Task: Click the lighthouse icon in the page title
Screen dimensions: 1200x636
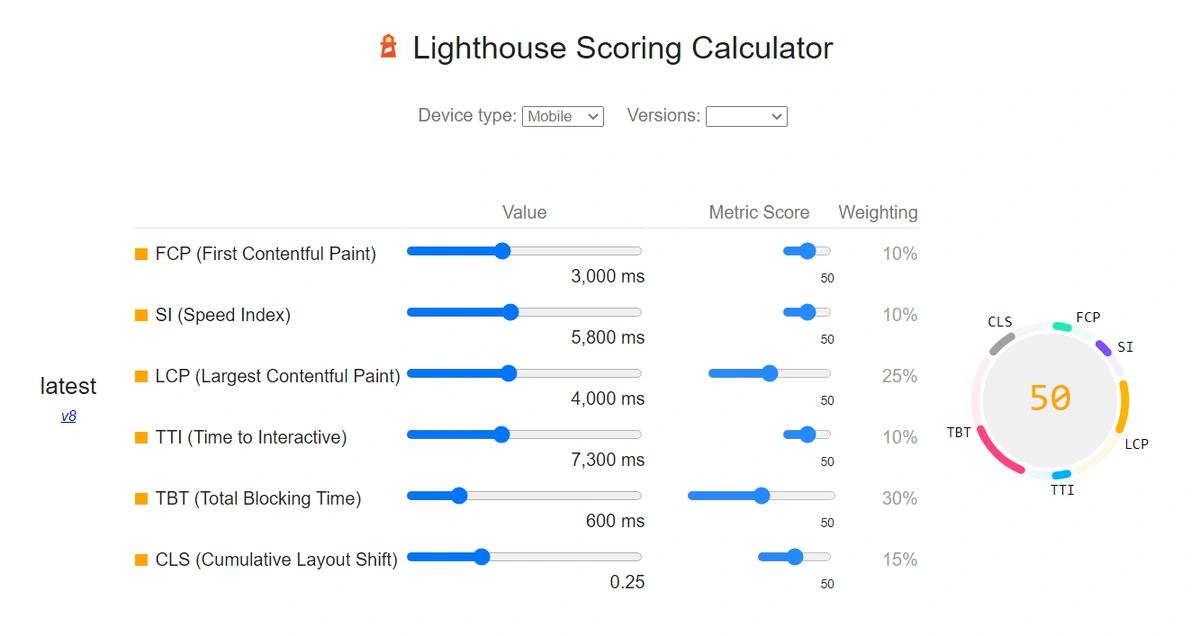Action: [x=388, y=45]
